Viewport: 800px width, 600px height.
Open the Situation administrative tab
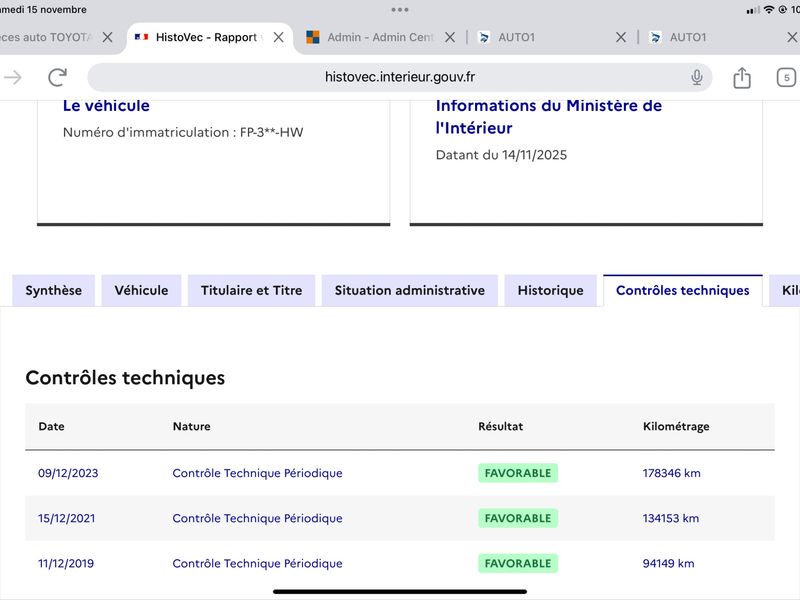click(409, 291)
